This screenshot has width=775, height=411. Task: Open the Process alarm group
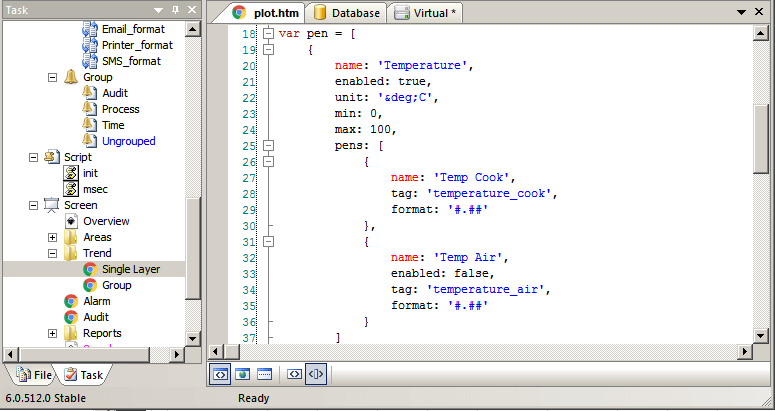tap(121, 109)
